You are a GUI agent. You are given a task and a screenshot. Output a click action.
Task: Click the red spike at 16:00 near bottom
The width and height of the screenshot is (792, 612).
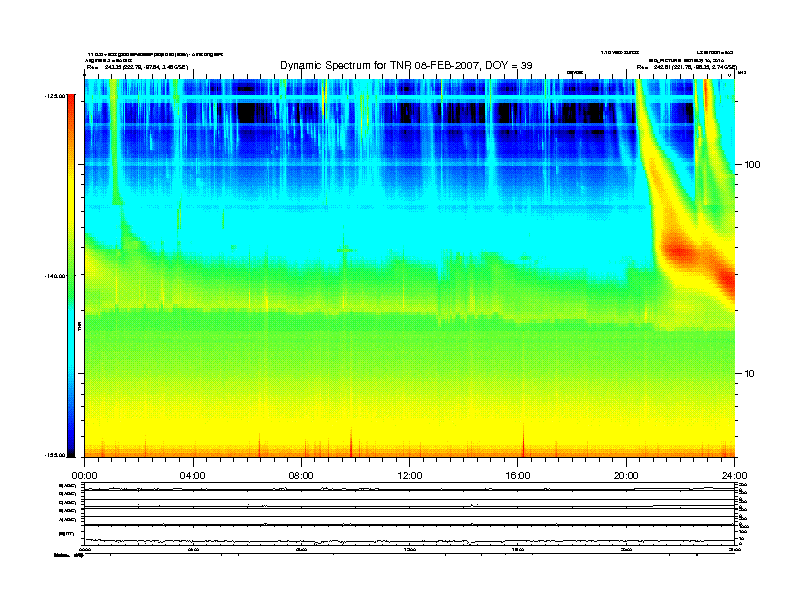click(x=523, y=440)
